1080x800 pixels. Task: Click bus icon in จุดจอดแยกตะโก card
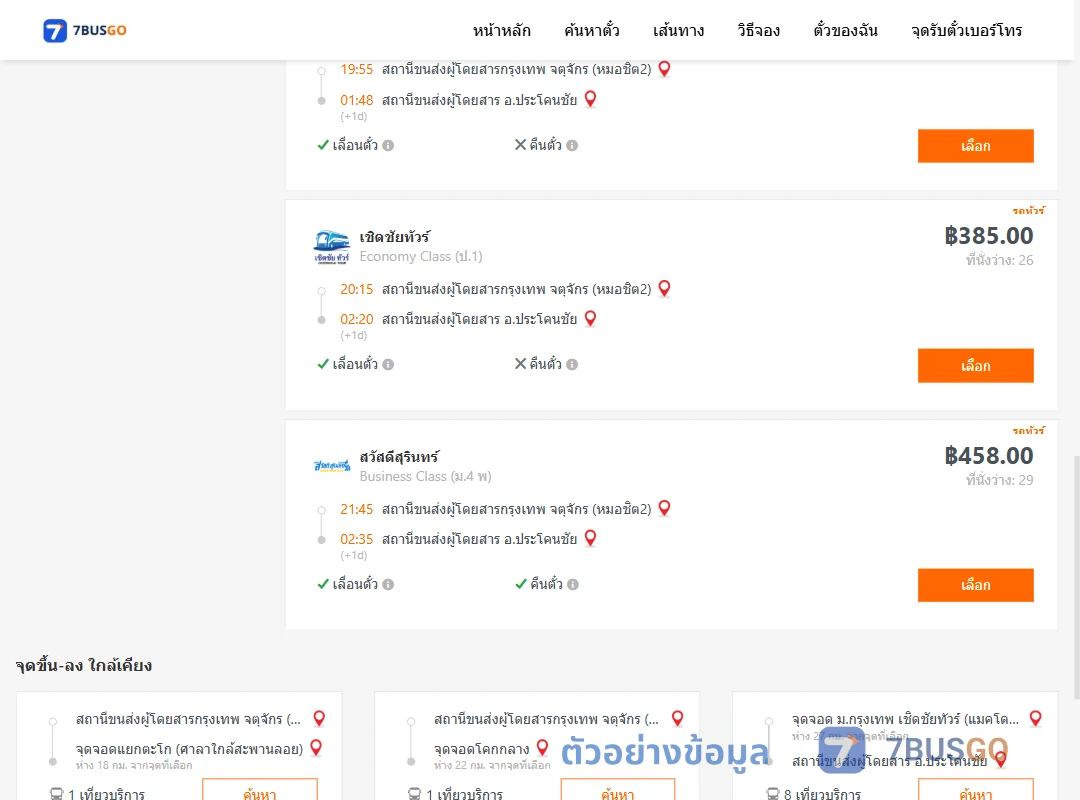click(56, 794)
